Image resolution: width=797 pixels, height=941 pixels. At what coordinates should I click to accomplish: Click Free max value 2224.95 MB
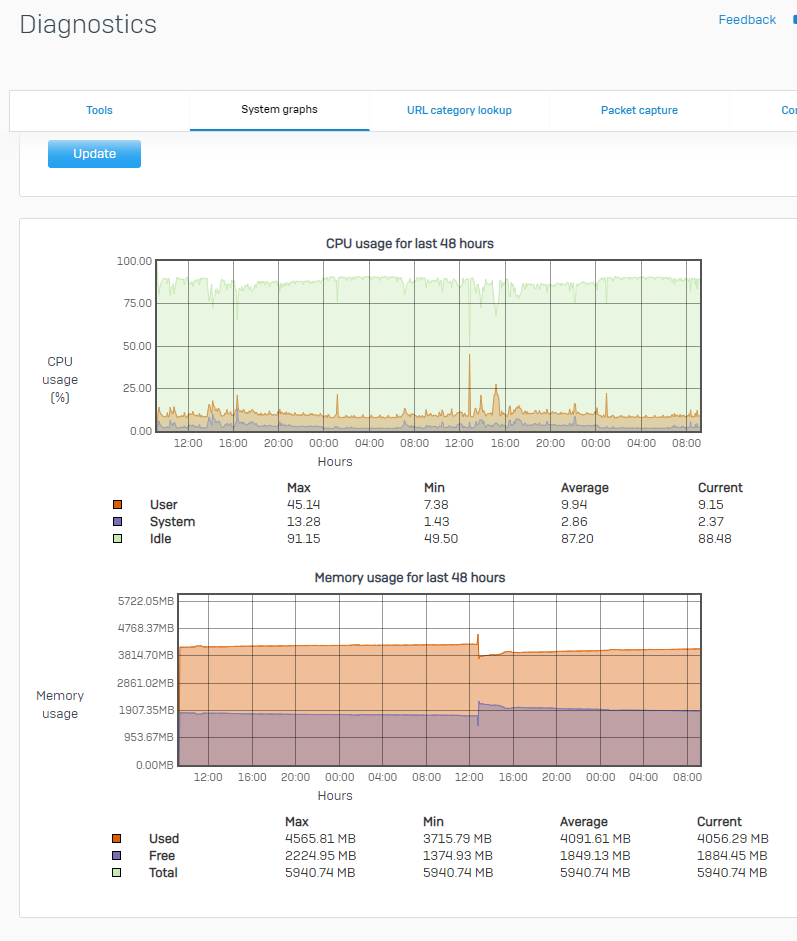pyautogui.click(x=320, y=855)
